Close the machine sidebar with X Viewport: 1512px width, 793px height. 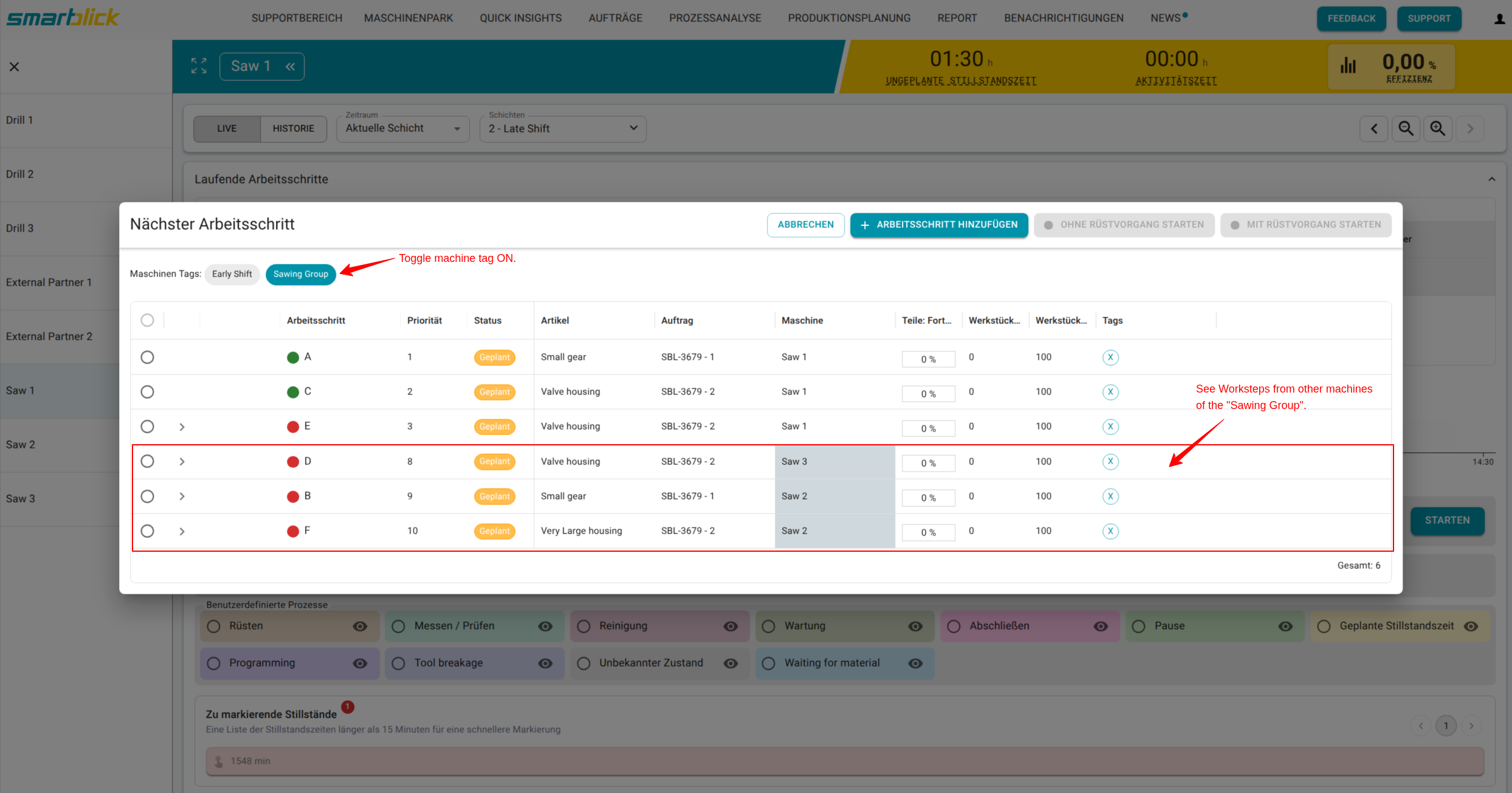[15, 67]
